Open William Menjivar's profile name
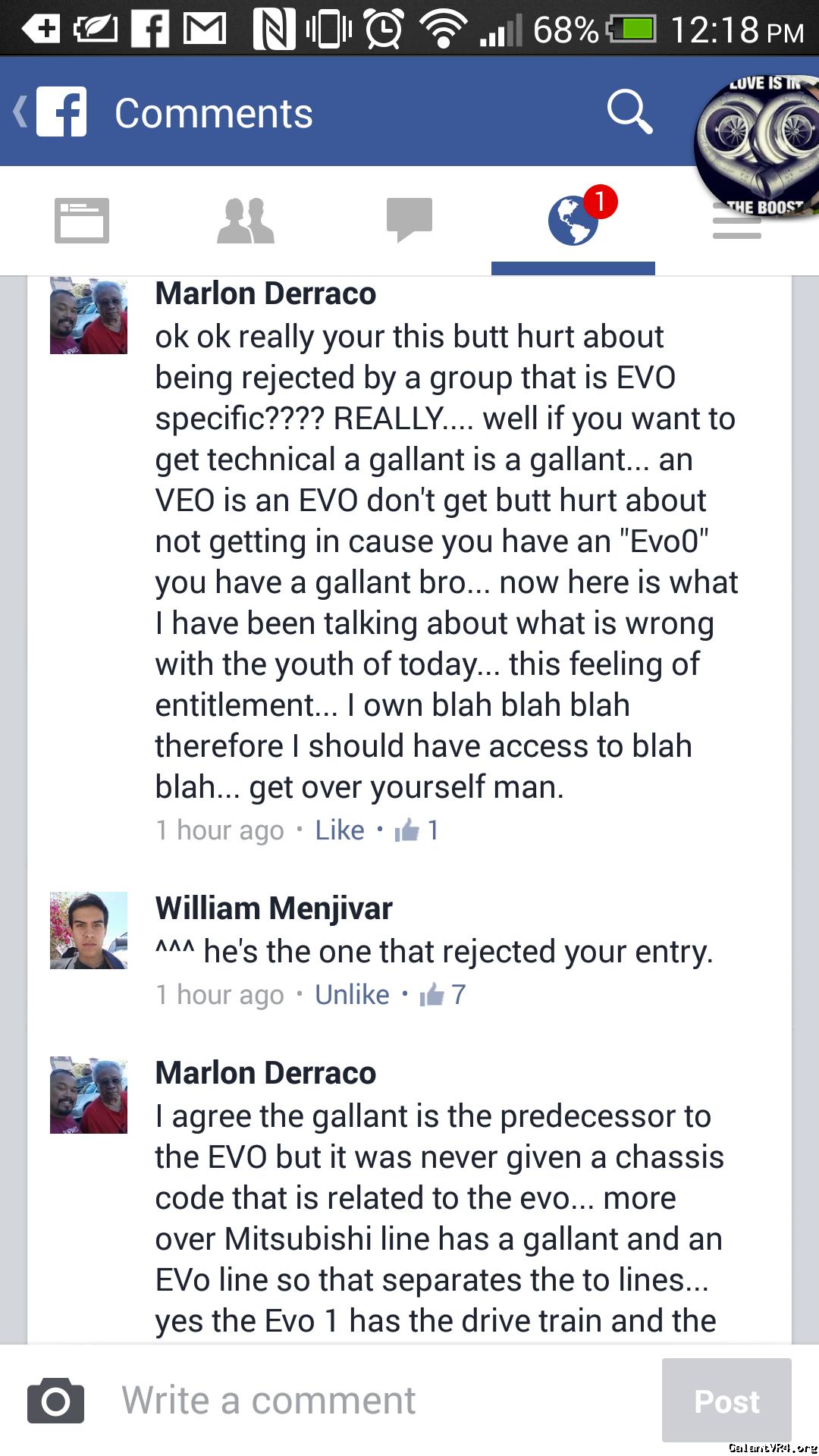 point(274,908)
